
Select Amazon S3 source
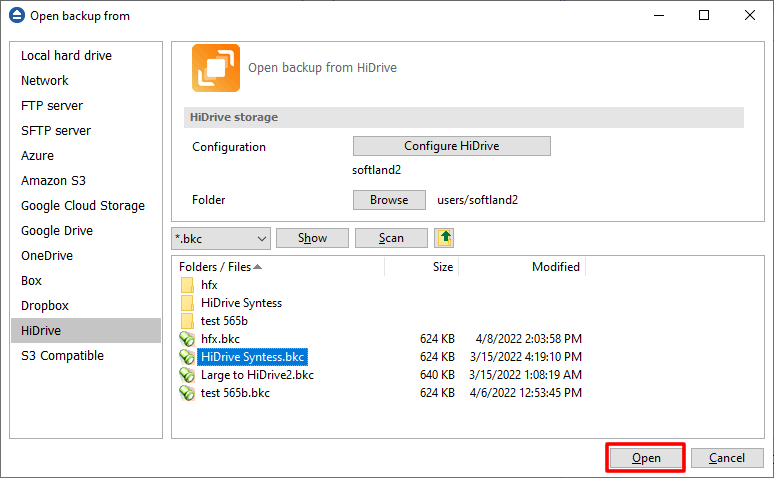tap(86, 181)
